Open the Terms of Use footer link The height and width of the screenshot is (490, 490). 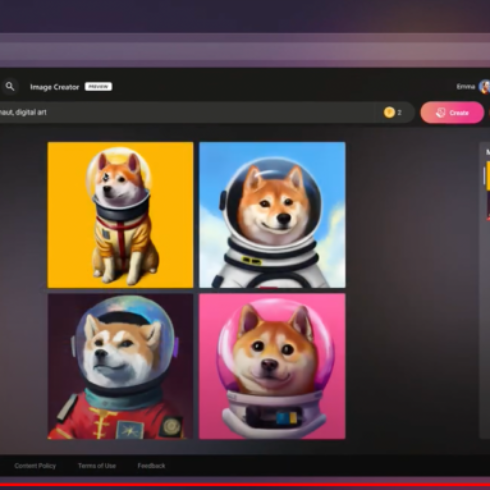coord(97,466)
